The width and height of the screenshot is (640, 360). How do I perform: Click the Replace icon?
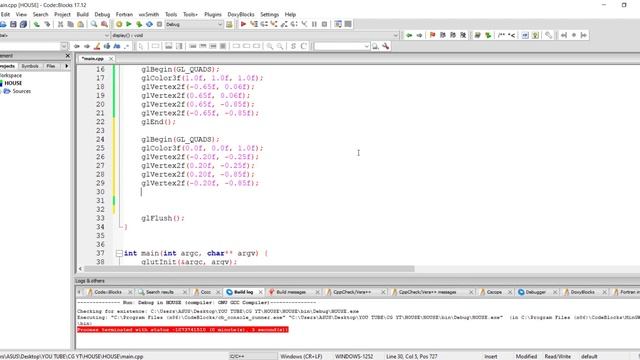click(x=104, y=24)
